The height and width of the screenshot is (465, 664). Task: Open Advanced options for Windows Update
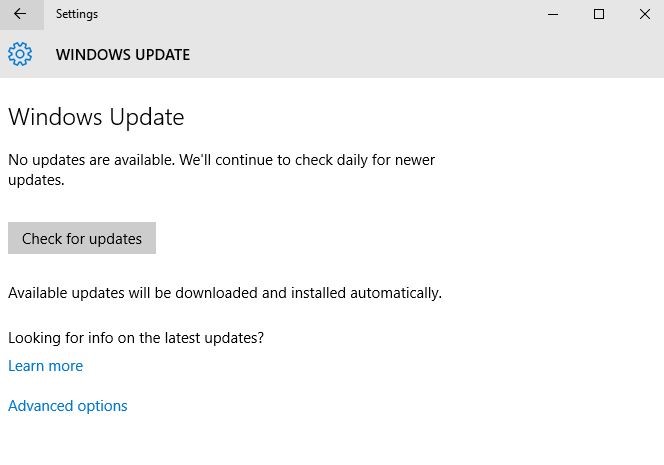click(x=68, y=406)
